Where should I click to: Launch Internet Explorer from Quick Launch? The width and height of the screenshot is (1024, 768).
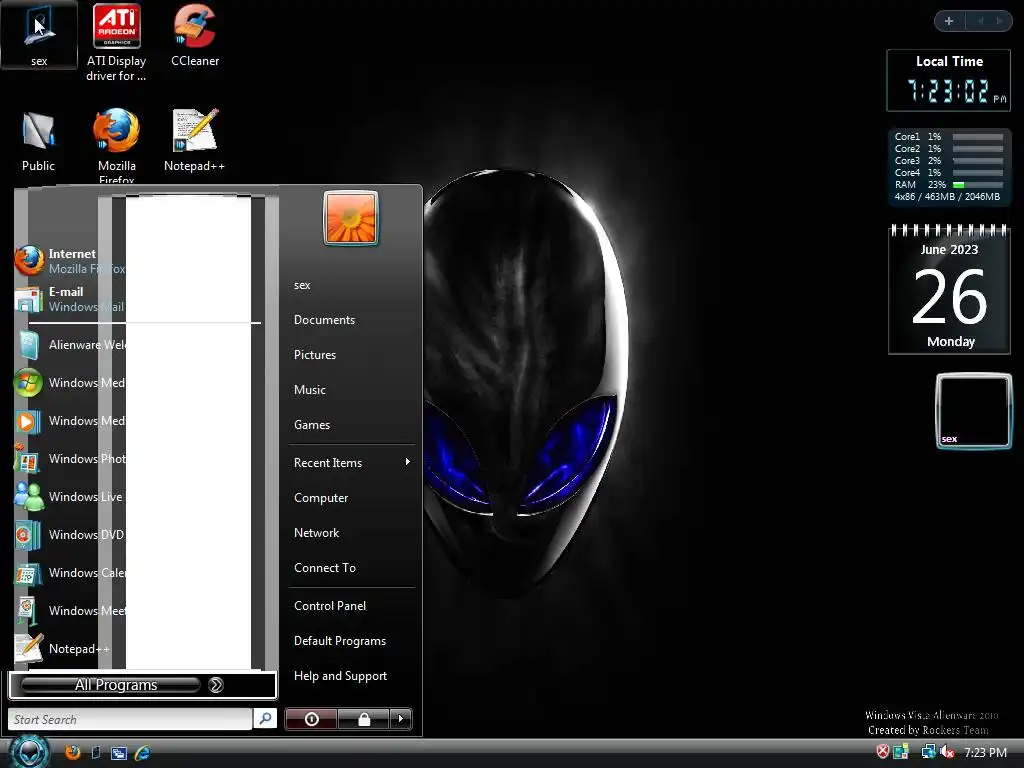click(x=142, y=752)
